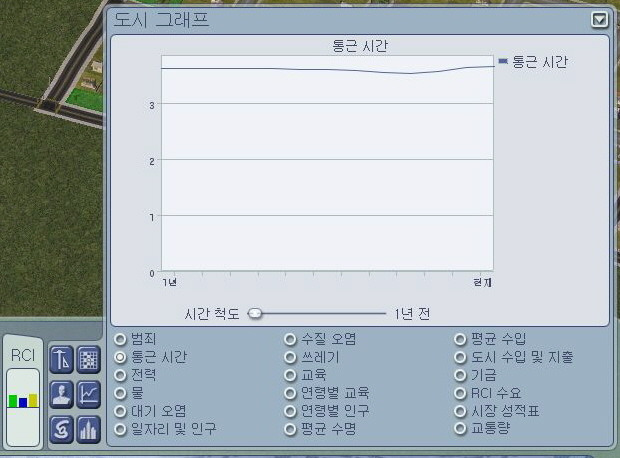The width and height of the screenshot is (620, 458).
Task: Select the 평균 수입 radio button
Action: tap(460, 339)
